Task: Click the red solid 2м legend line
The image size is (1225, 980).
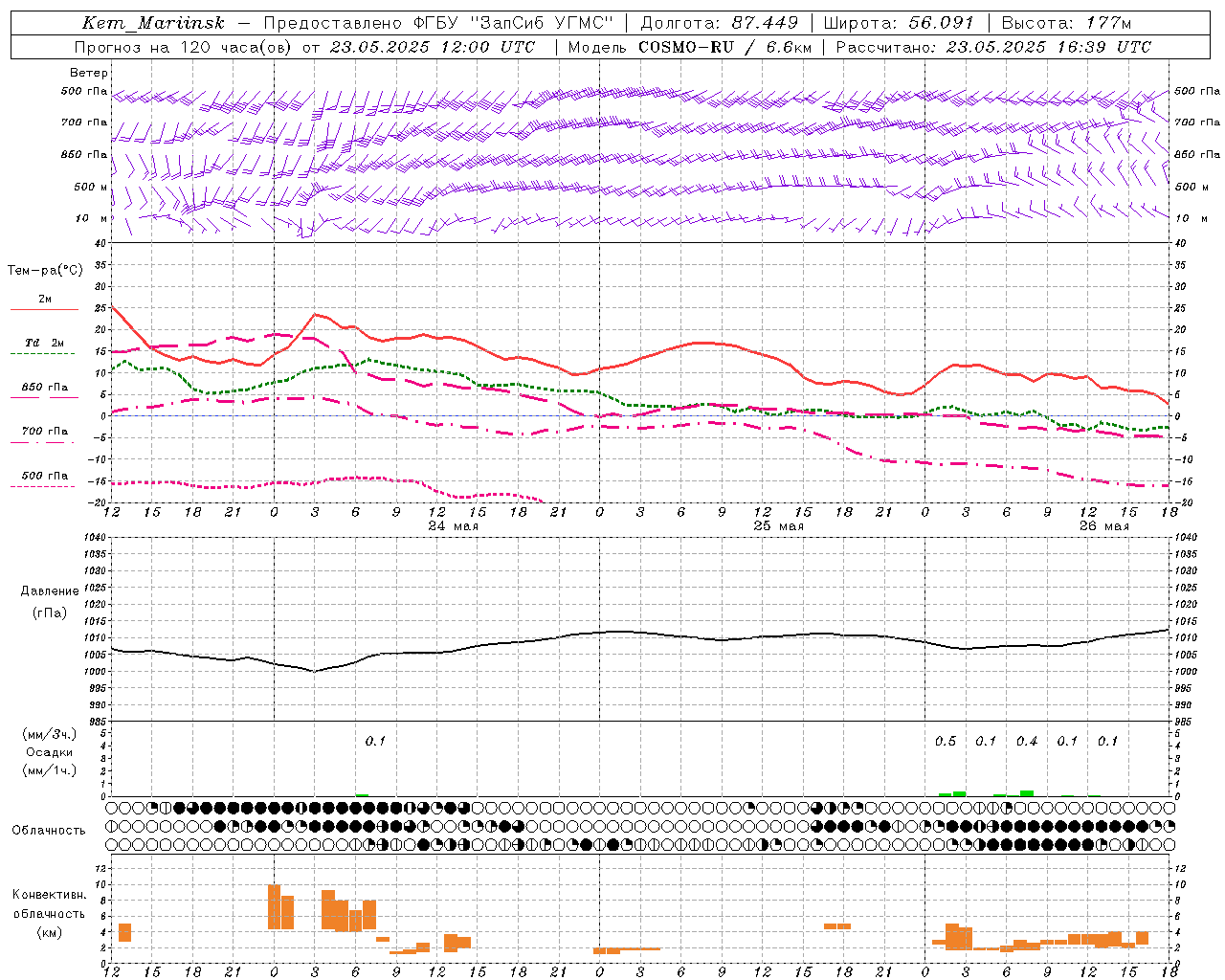Action: [x=44, y=310]
